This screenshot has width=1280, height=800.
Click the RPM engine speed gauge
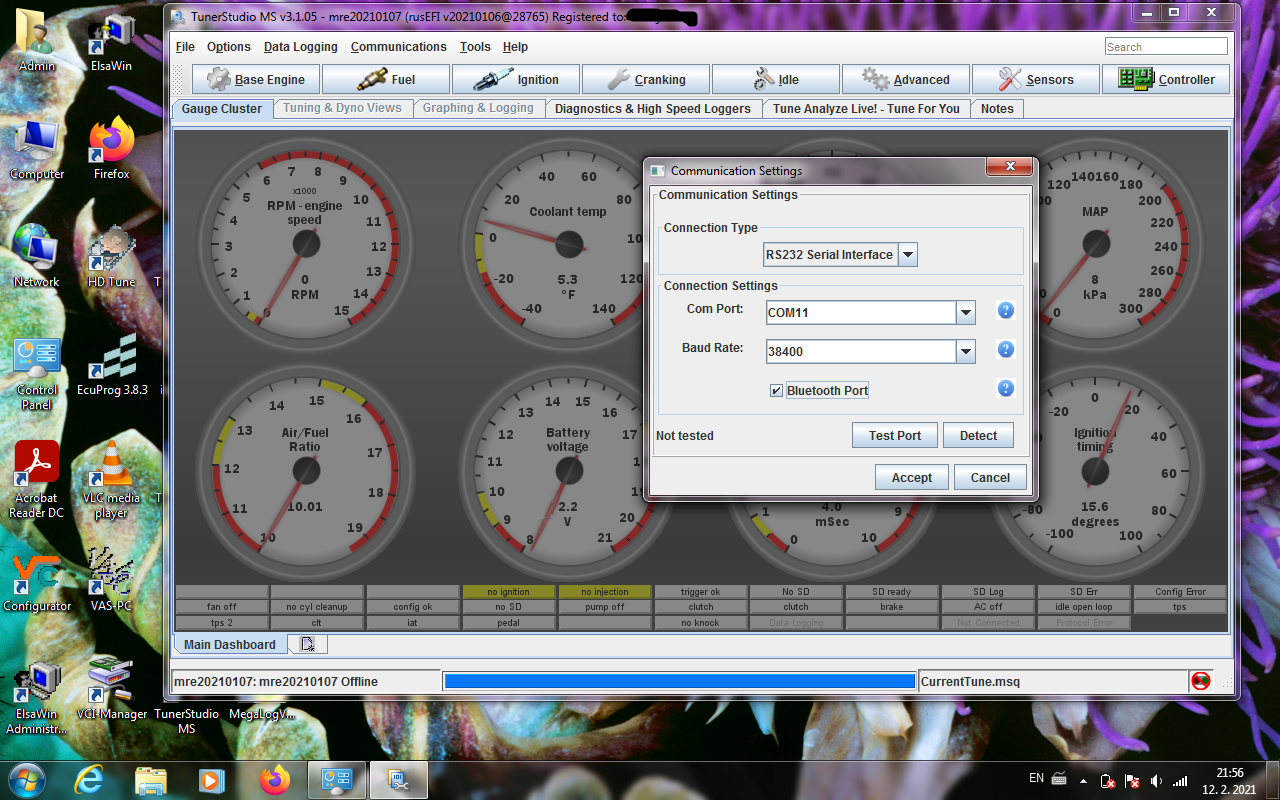point(305,242)
